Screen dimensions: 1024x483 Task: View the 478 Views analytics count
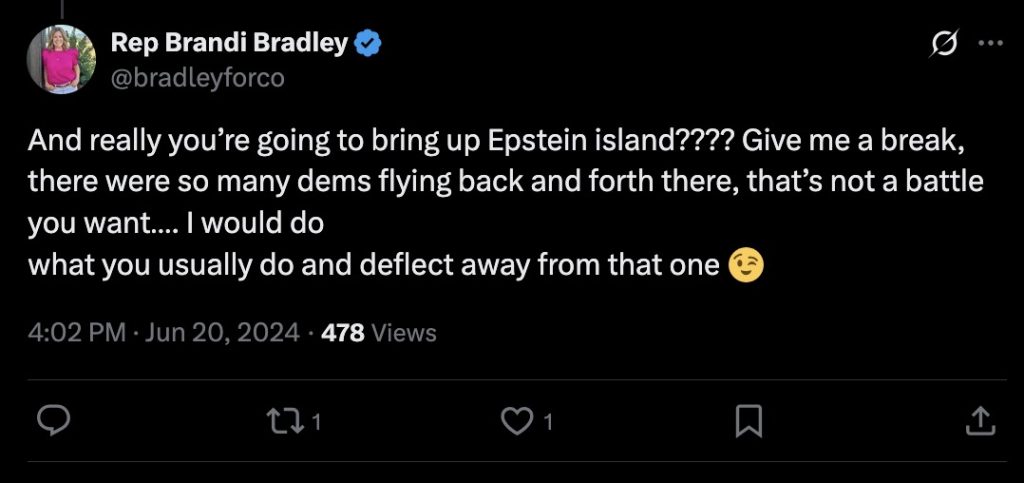point(343,332)
